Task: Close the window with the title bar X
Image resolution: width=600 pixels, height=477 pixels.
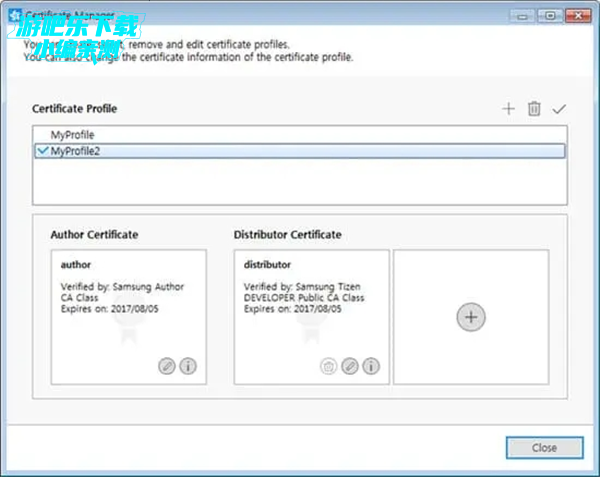Action: point(578,16)
